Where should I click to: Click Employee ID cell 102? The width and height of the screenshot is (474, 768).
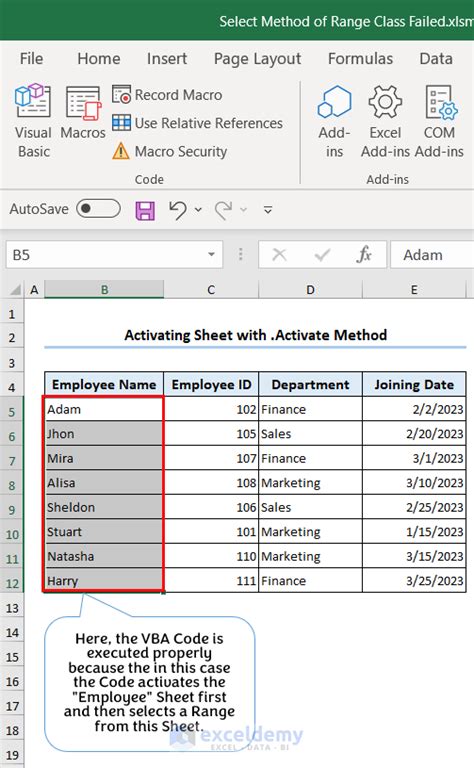[x=211, y=409]
